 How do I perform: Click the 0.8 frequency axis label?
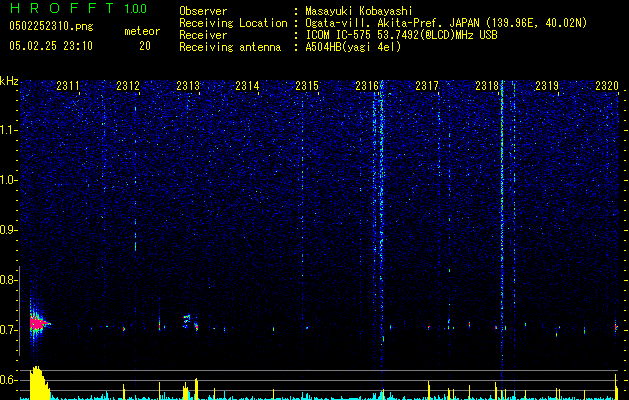point(7,280)
